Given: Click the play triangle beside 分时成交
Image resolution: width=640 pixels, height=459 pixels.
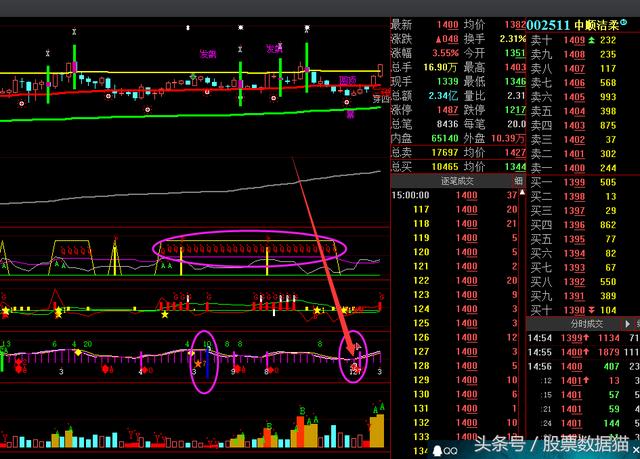Looking at the screenshot, I should pos(628,324).
